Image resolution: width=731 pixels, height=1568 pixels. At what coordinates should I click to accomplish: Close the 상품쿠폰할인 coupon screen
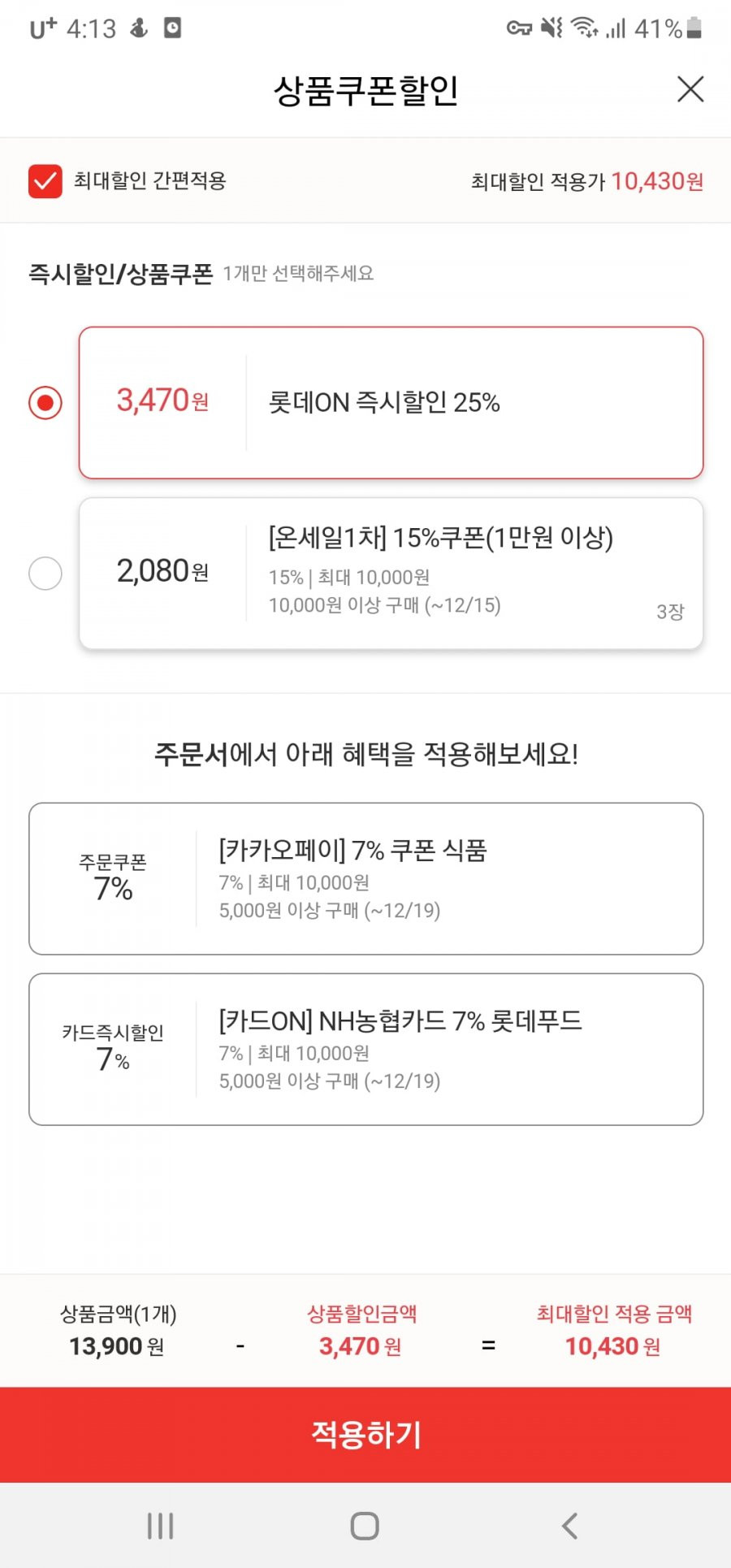pos(690,89)
